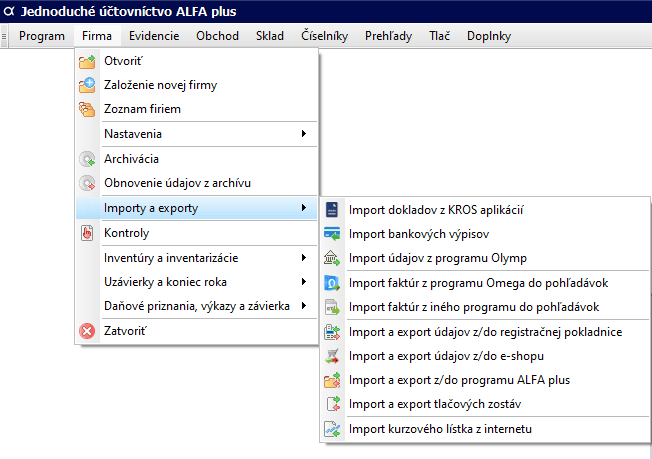
Task: Select Import a export tlačových zostáv
Action: pos(434,404)
